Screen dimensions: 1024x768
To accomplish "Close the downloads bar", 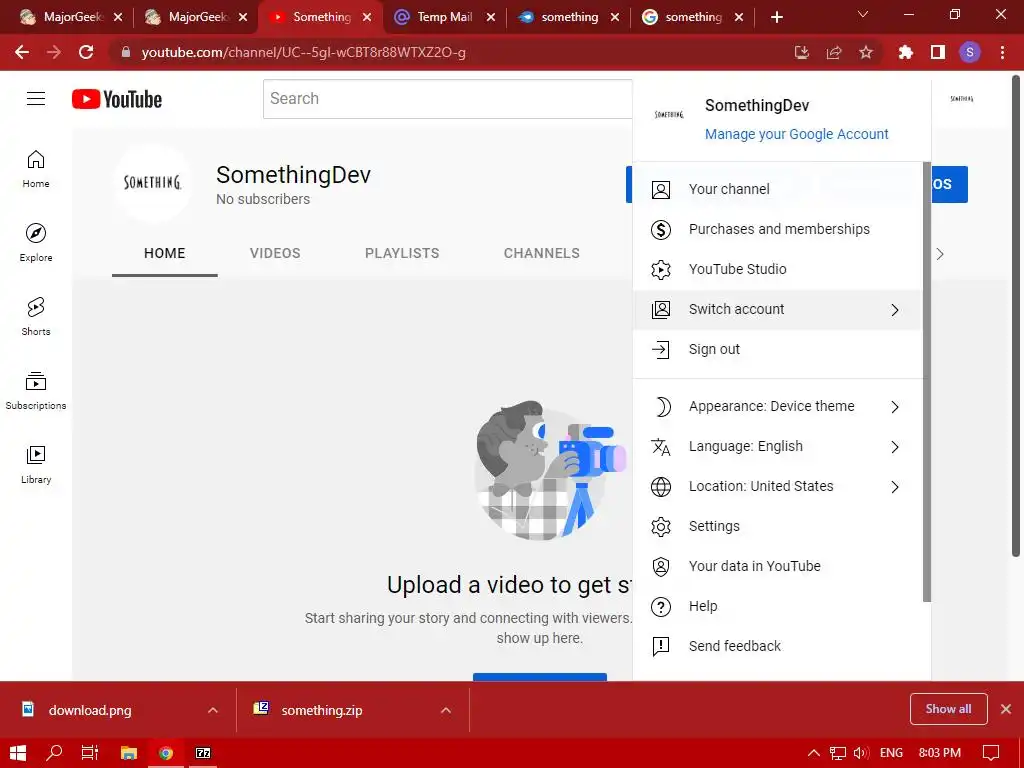I will pyautogui.click(x=1006, y=709).
